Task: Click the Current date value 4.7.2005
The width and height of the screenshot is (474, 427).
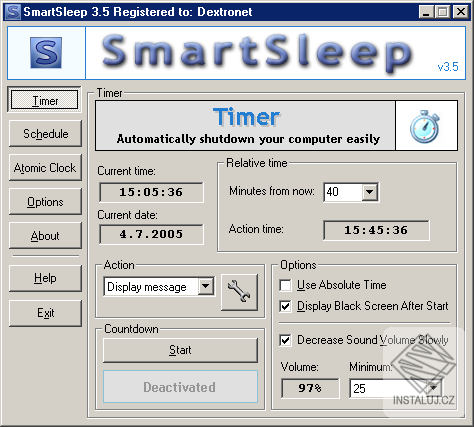Action: pyautogui.click(x=151, y=234)
